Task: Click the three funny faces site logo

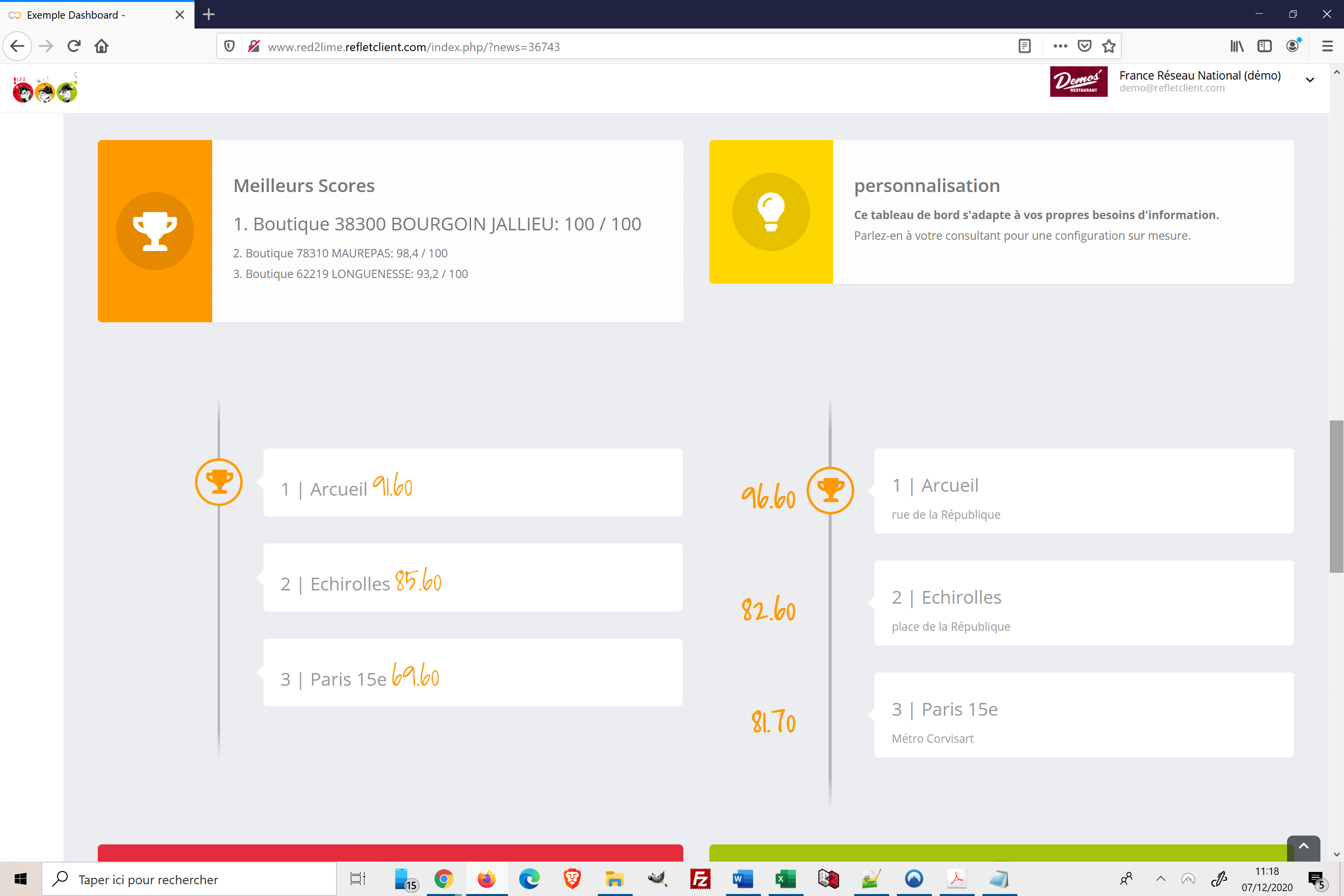Action: [x=45, y=88]
